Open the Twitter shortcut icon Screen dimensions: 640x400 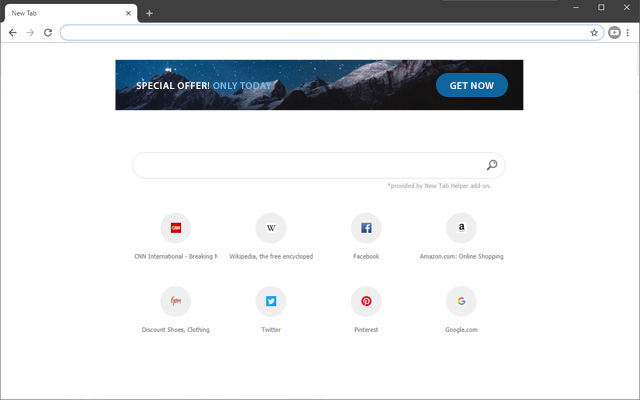coord(271,301)
